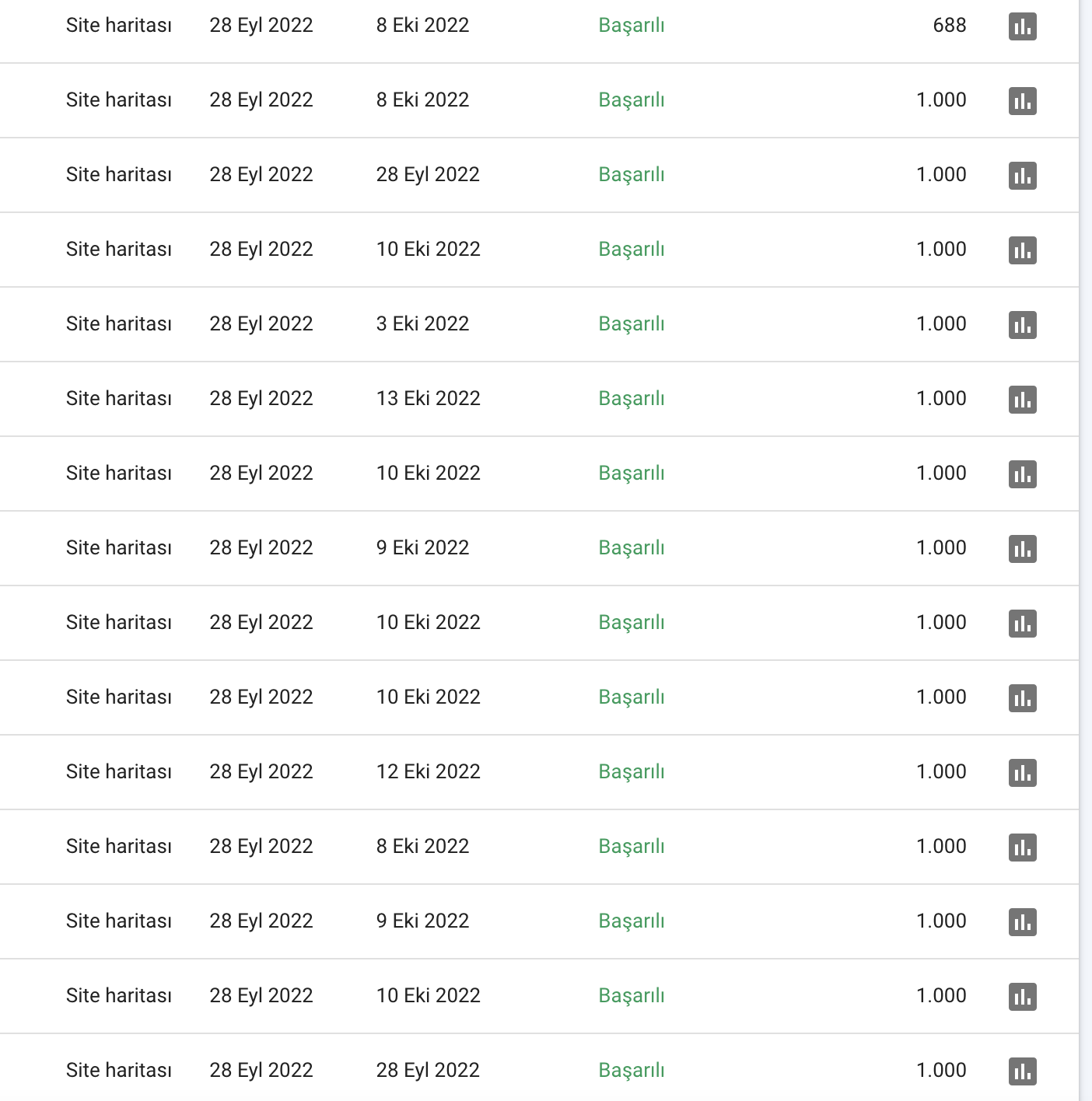Click Başarılı status in the 688 URLs row
The width and height of the screenshot is (1092, 1101).
pyautogui.click(x=632, y=26)
